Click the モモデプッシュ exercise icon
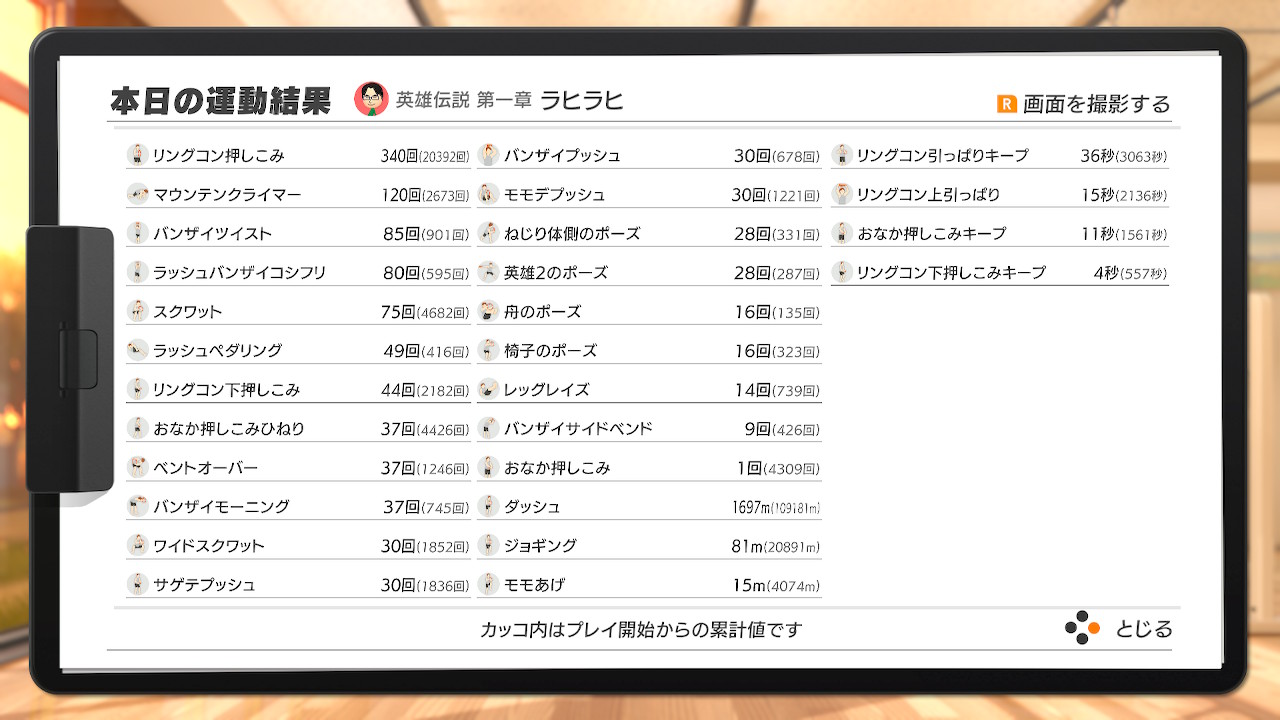This screenshot has width=1280, height=720. [x=488, y=194]
